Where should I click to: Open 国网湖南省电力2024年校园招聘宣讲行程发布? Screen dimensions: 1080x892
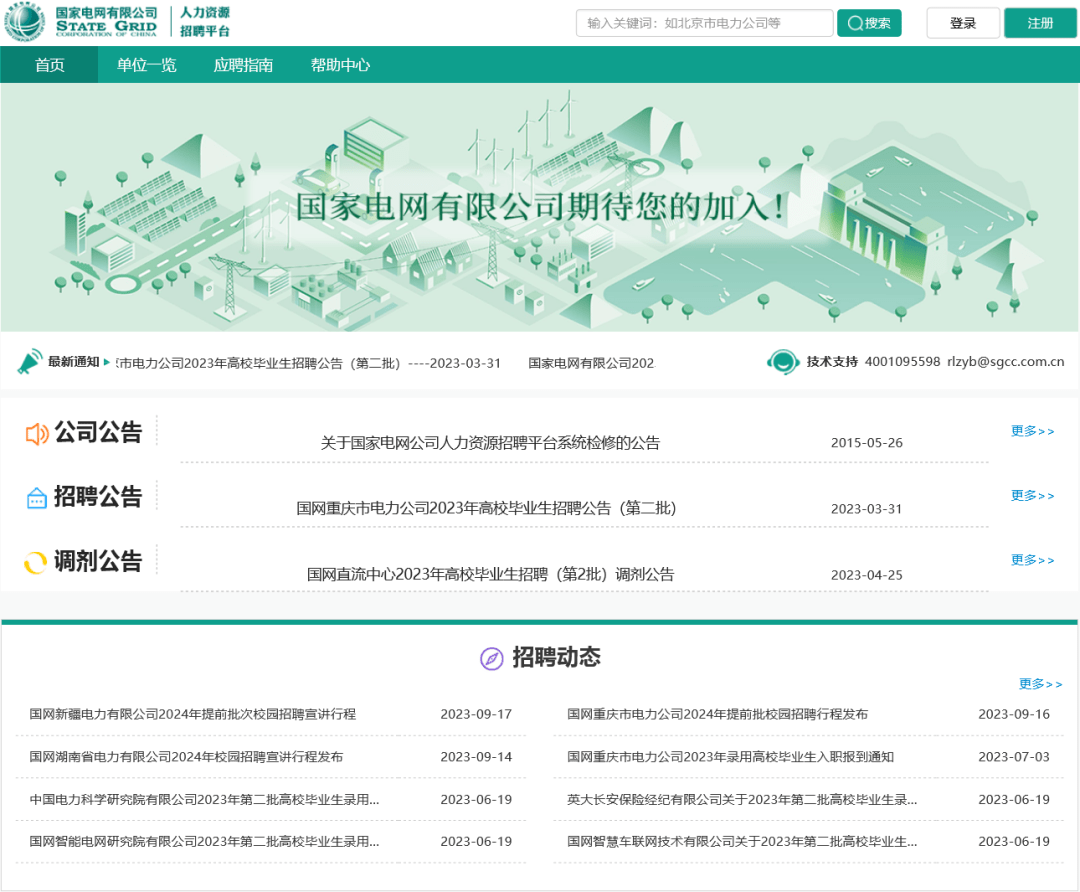point(186,757)
